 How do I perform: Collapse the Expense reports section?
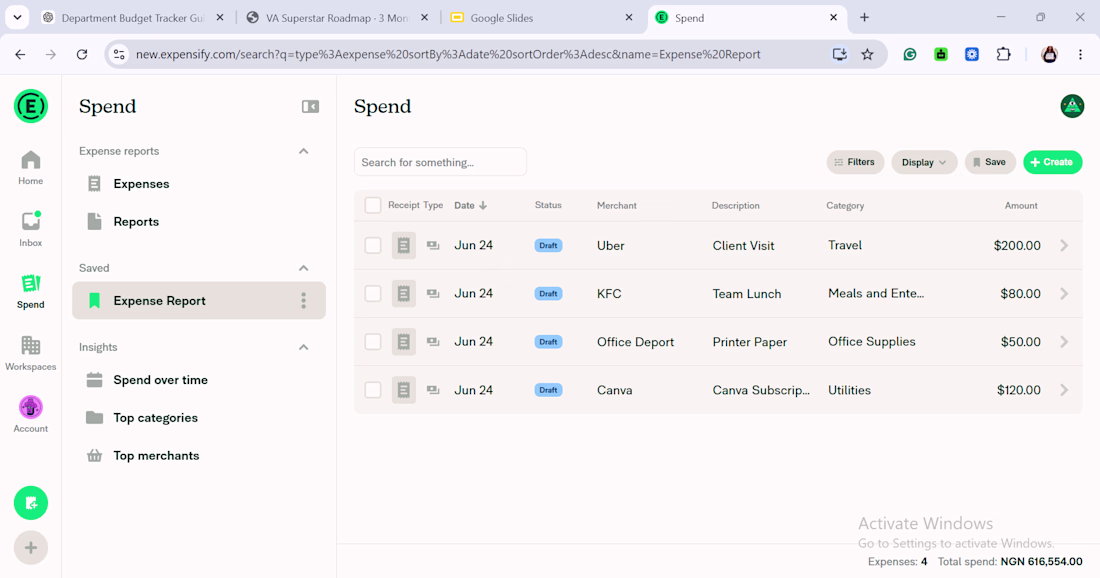point(303,151)
